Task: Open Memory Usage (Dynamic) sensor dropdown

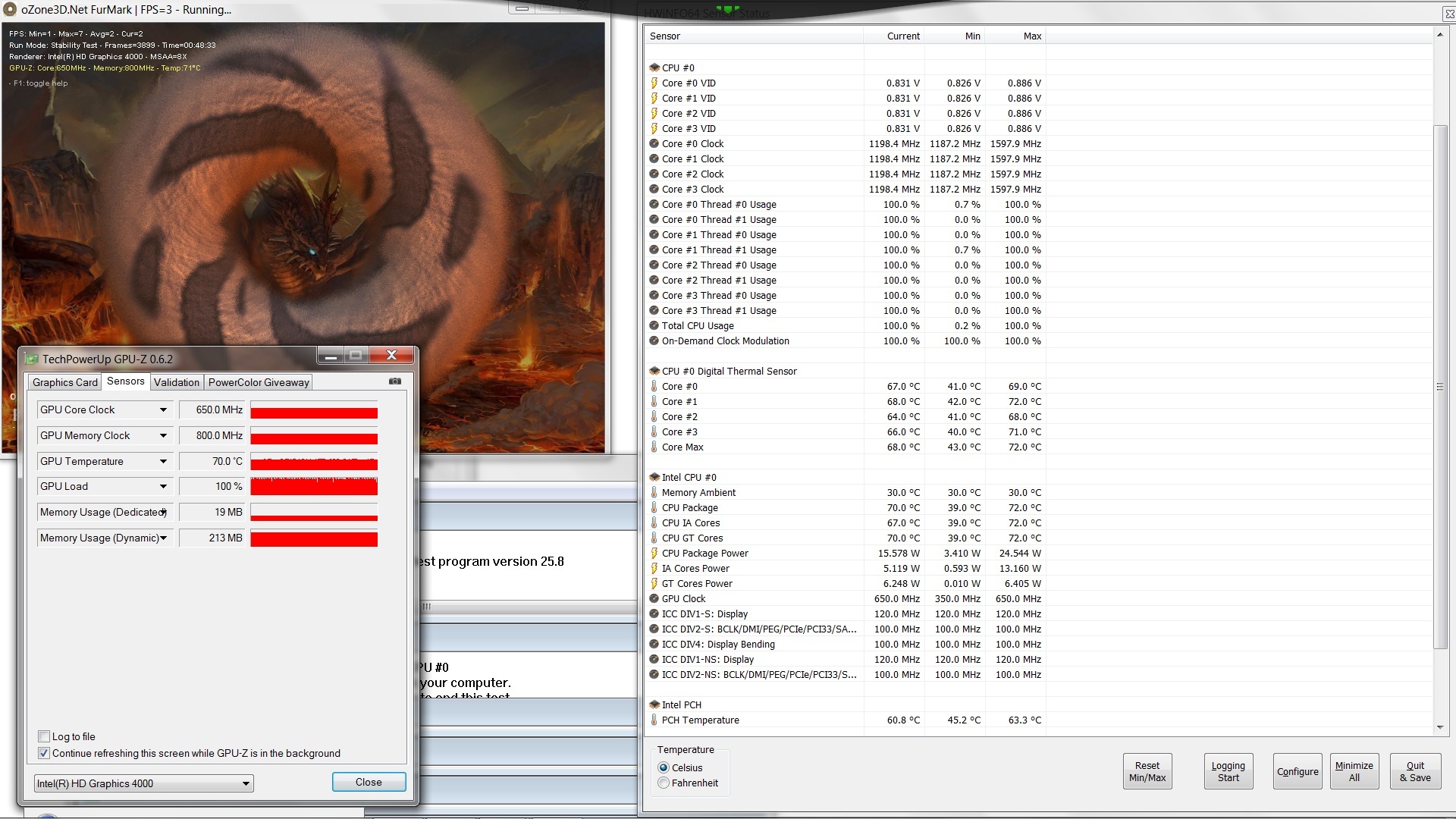Action: point(163,538)
